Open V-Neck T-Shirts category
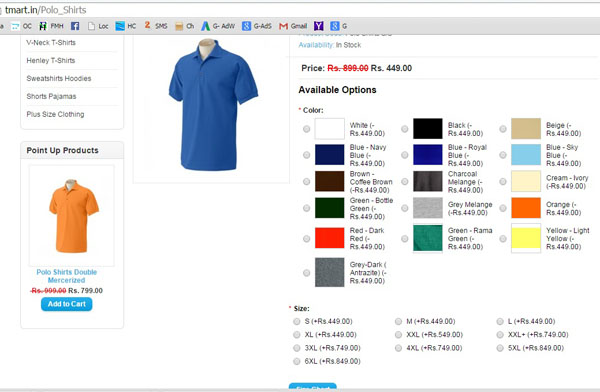 (51, 42)
